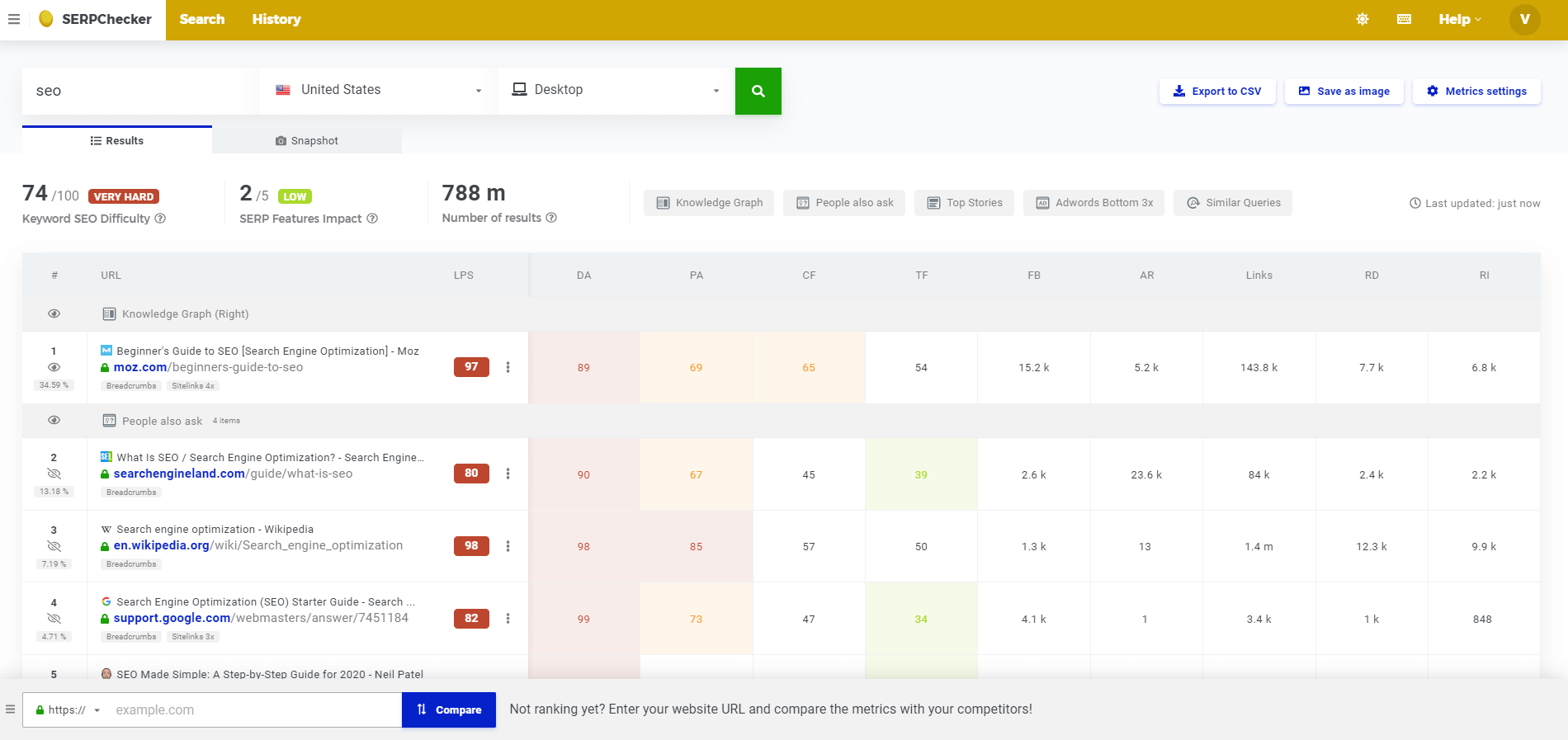Toggle the Top Stories feature chip
The height and width of the screenshot is (740, 1568).
(x=964, y=203)
